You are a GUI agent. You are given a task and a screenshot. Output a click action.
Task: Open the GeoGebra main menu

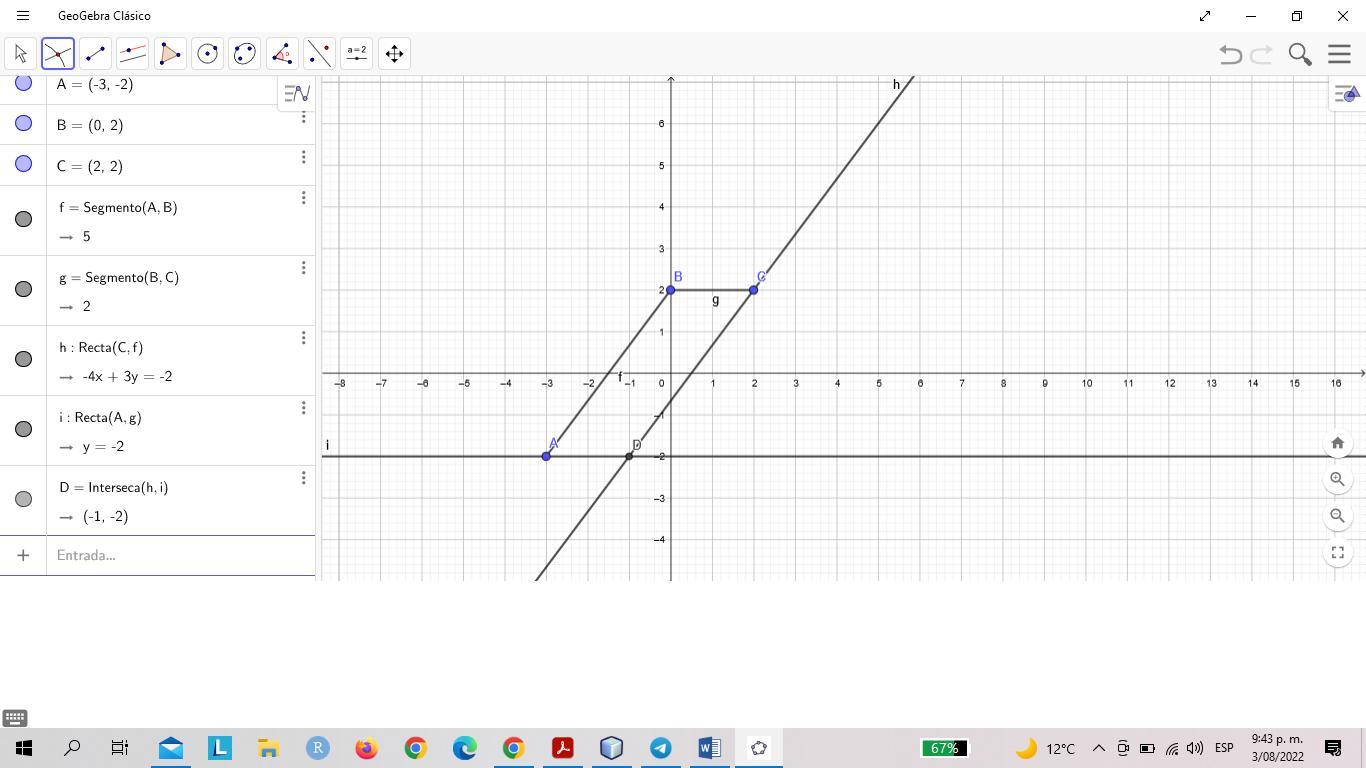click(1339, 54)
